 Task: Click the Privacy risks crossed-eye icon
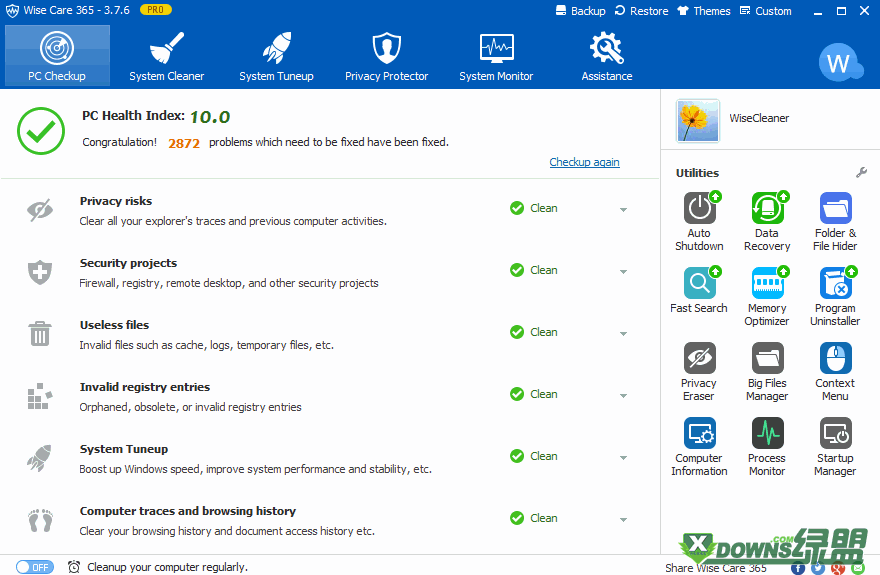[x=40, y=210]
